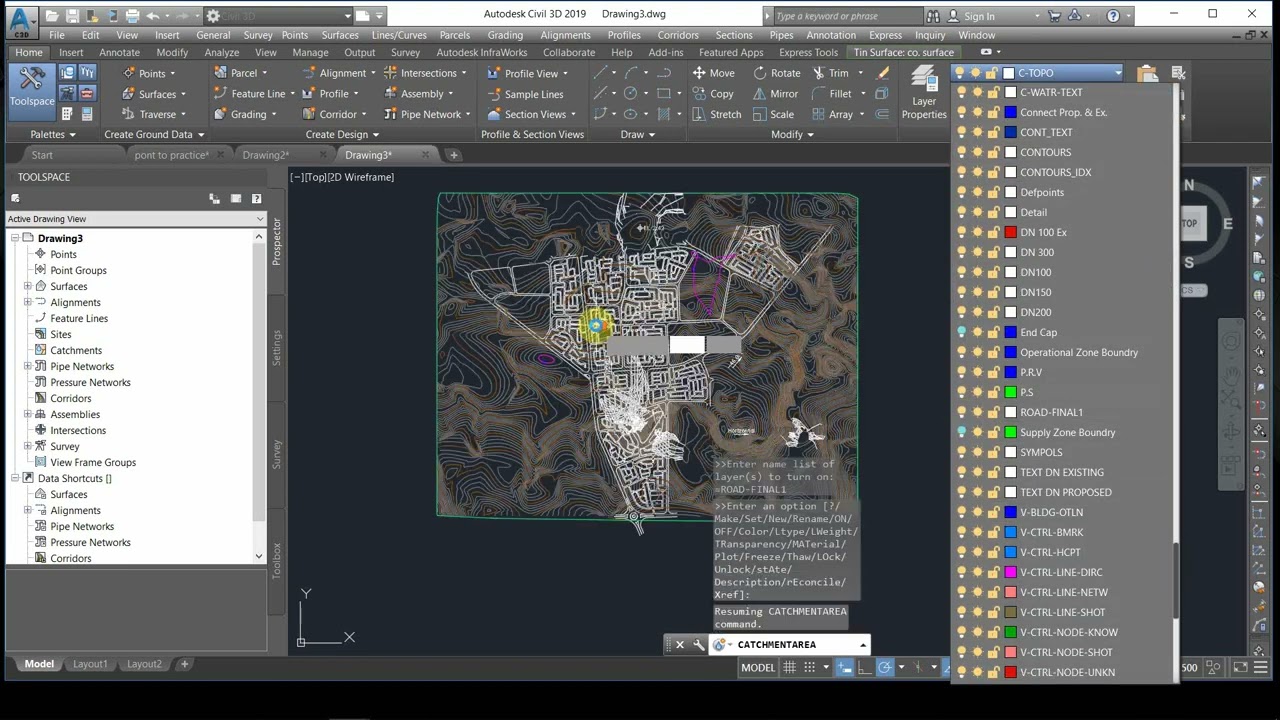Click green color swatch of P.S layer

[1010, 392]
